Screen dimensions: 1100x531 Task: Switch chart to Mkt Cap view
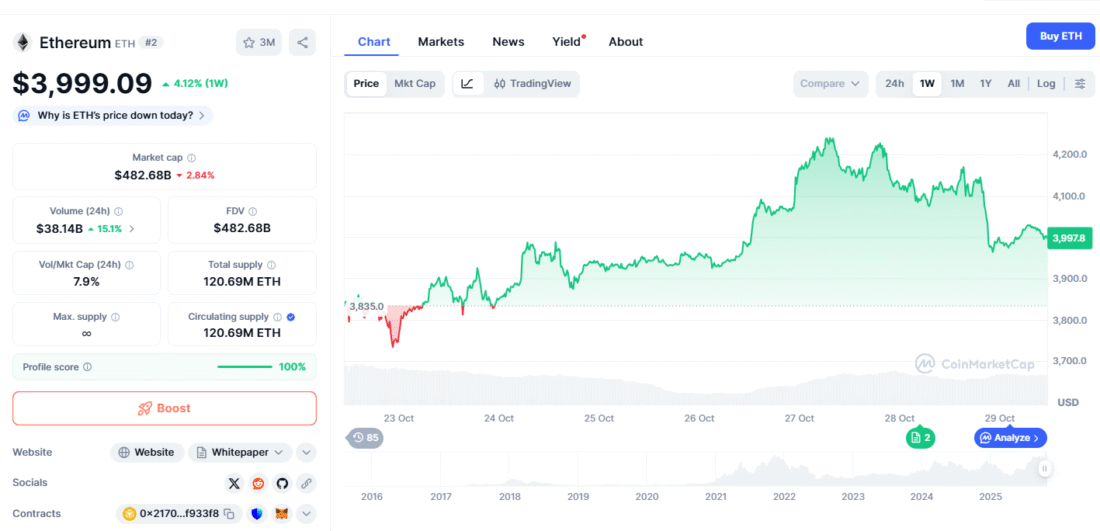pyautogui.click(x=414, y=84)
